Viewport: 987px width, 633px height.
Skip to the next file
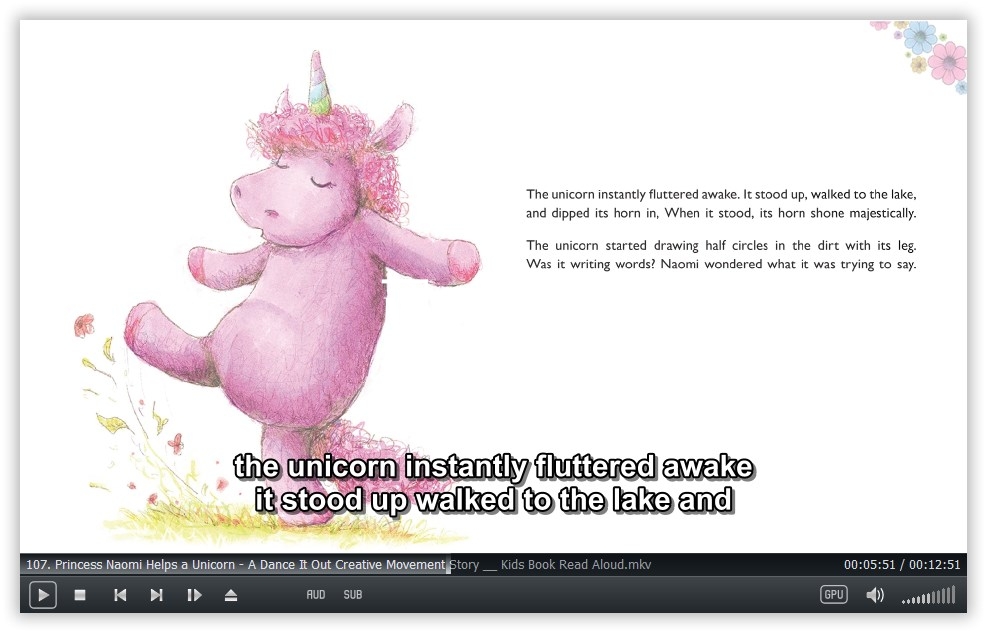156,595
